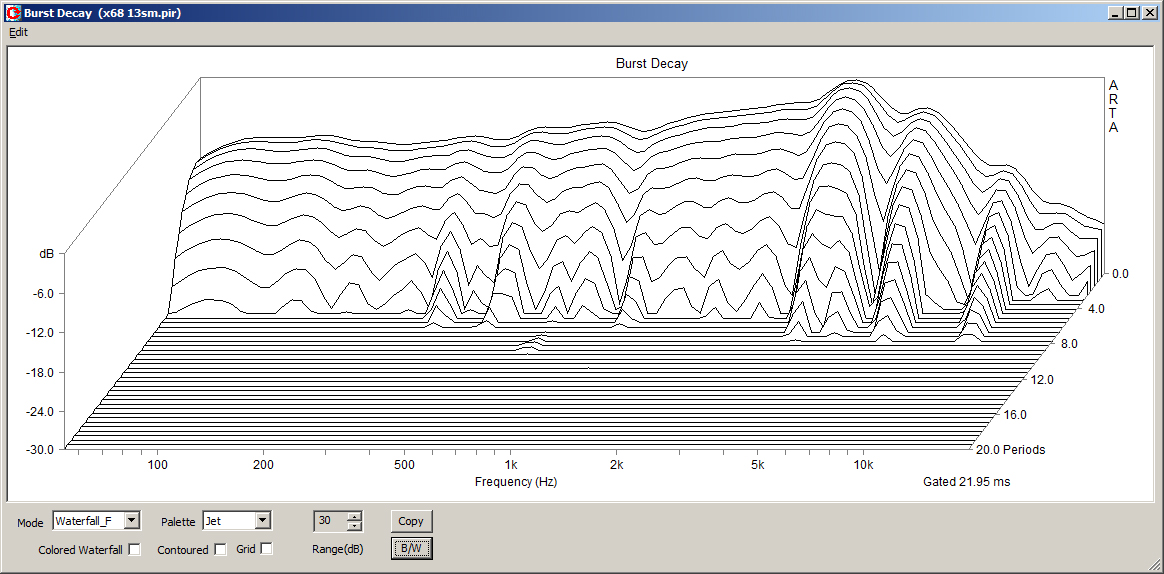Image resolution: width=1164 pixels, height=574 pixels.
Task: Tick the Contoured checkbox
Action: tap(220, 549)
